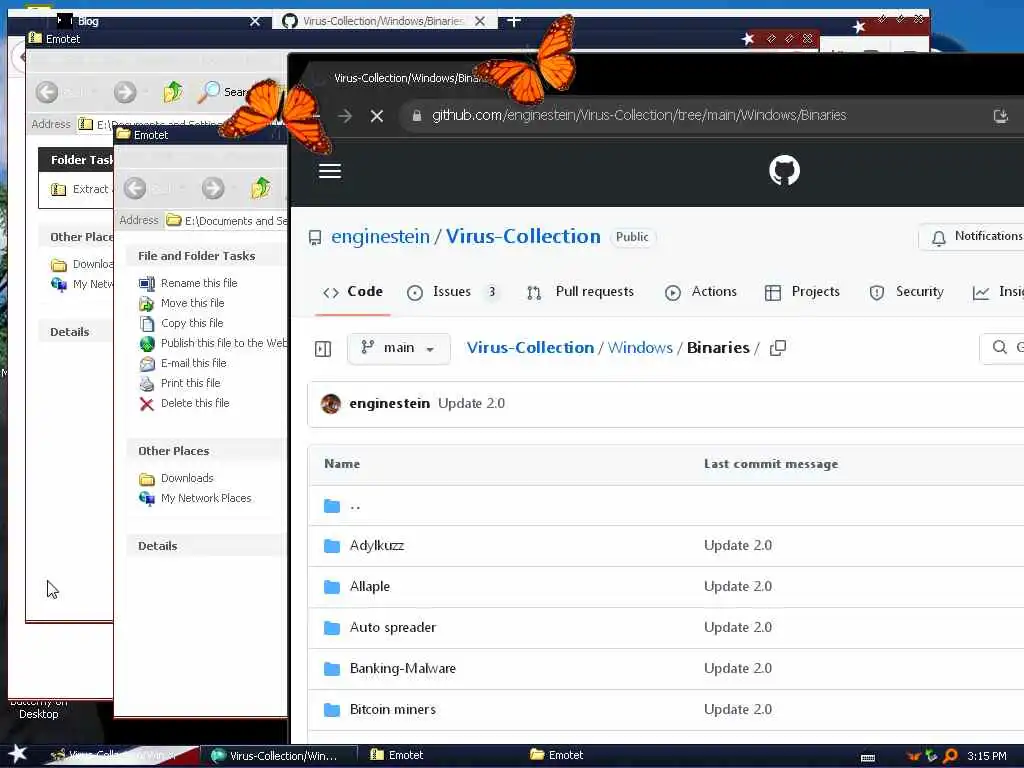Copy path icon next to Binaries
Viewport: 1024px width, 768px height.
pyautogui.click(x=778, y=348)
